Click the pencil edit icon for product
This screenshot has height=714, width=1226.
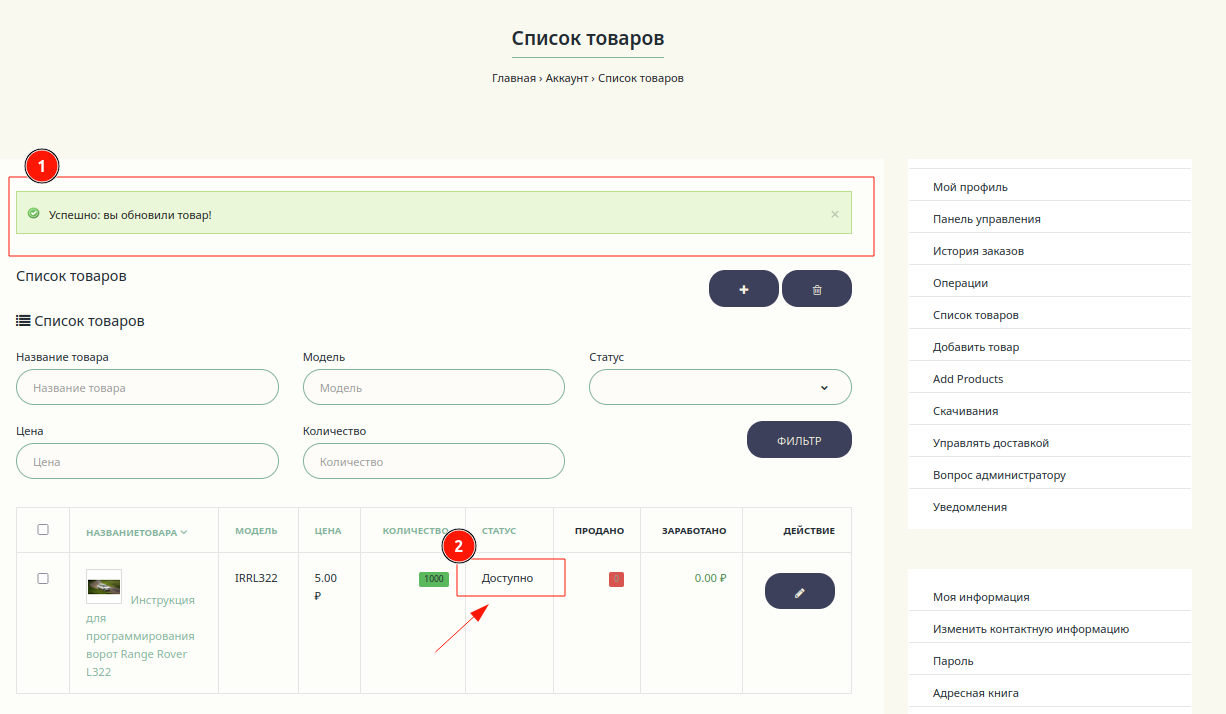(x=799, y=591)
